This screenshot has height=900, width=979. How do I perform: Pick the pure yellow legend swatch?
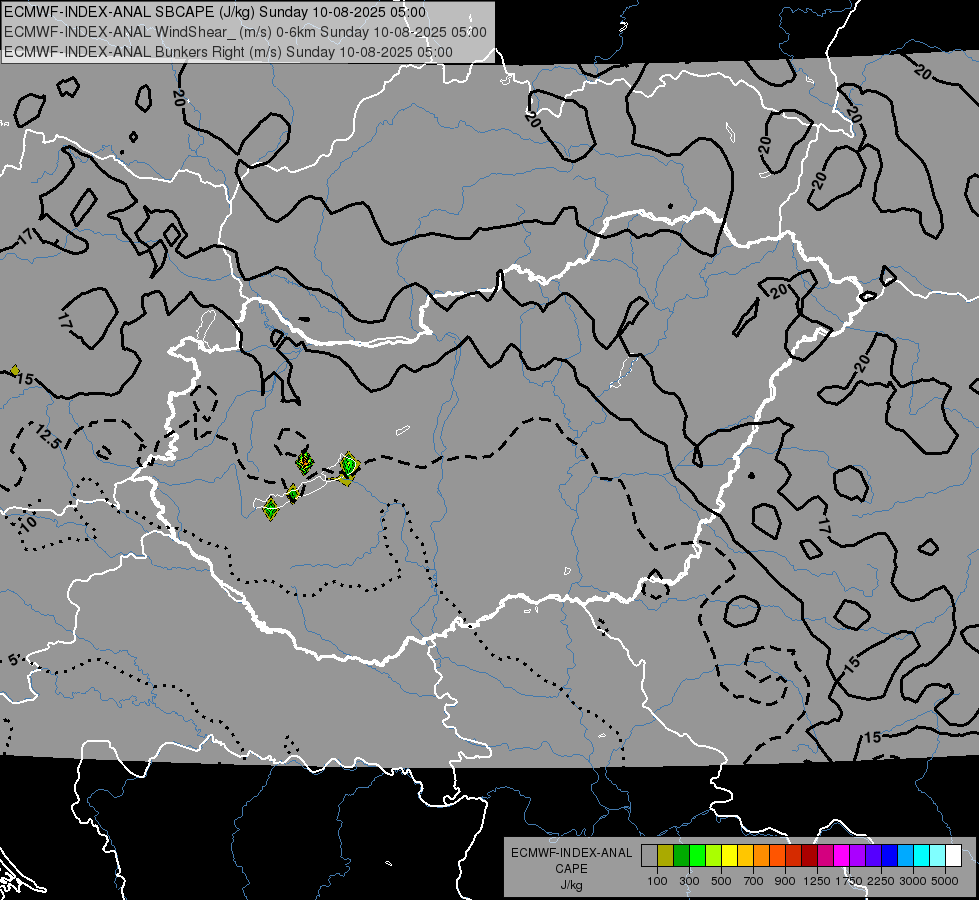(729, 856)
